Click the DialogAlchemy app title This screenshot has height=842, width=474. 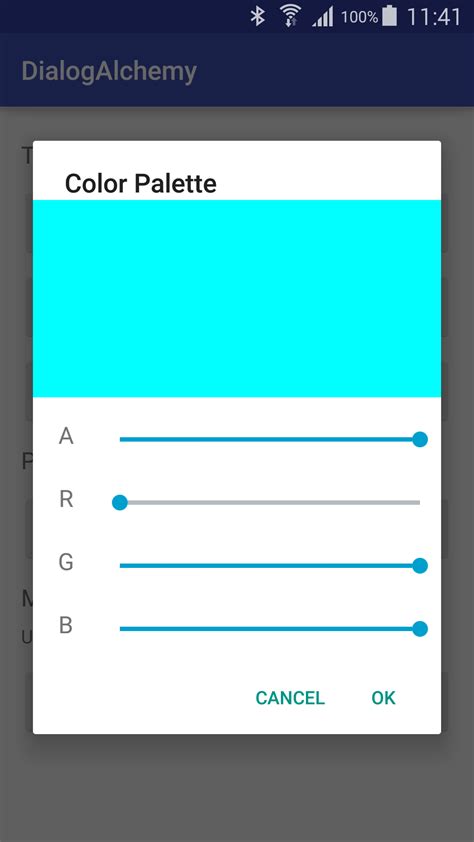coord(110,71)
